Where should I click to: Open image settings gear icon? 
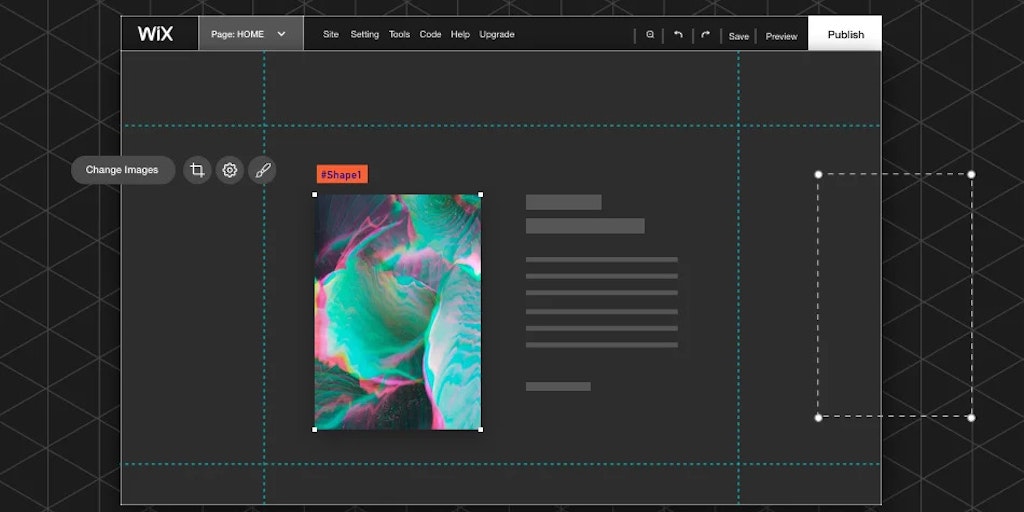point(230,170)
